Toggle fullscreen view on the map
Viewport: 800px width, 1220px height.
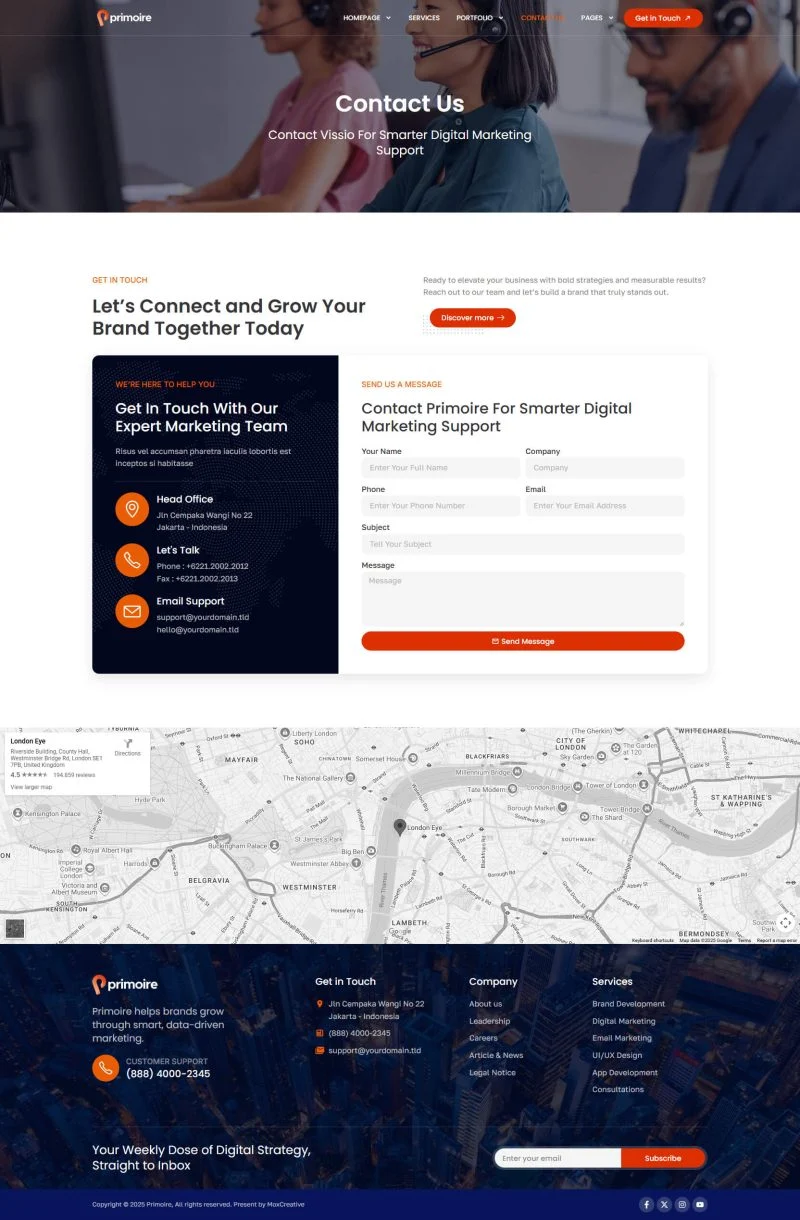click(786, 922)
